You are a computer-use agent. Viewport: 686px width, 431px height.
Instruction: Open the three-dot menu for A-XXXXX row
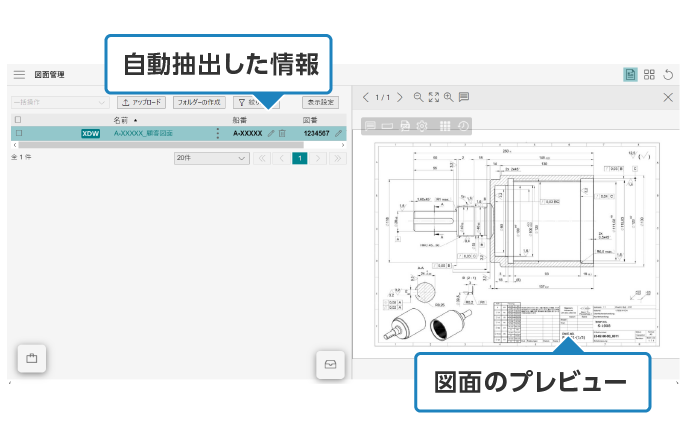click(217, 133)
